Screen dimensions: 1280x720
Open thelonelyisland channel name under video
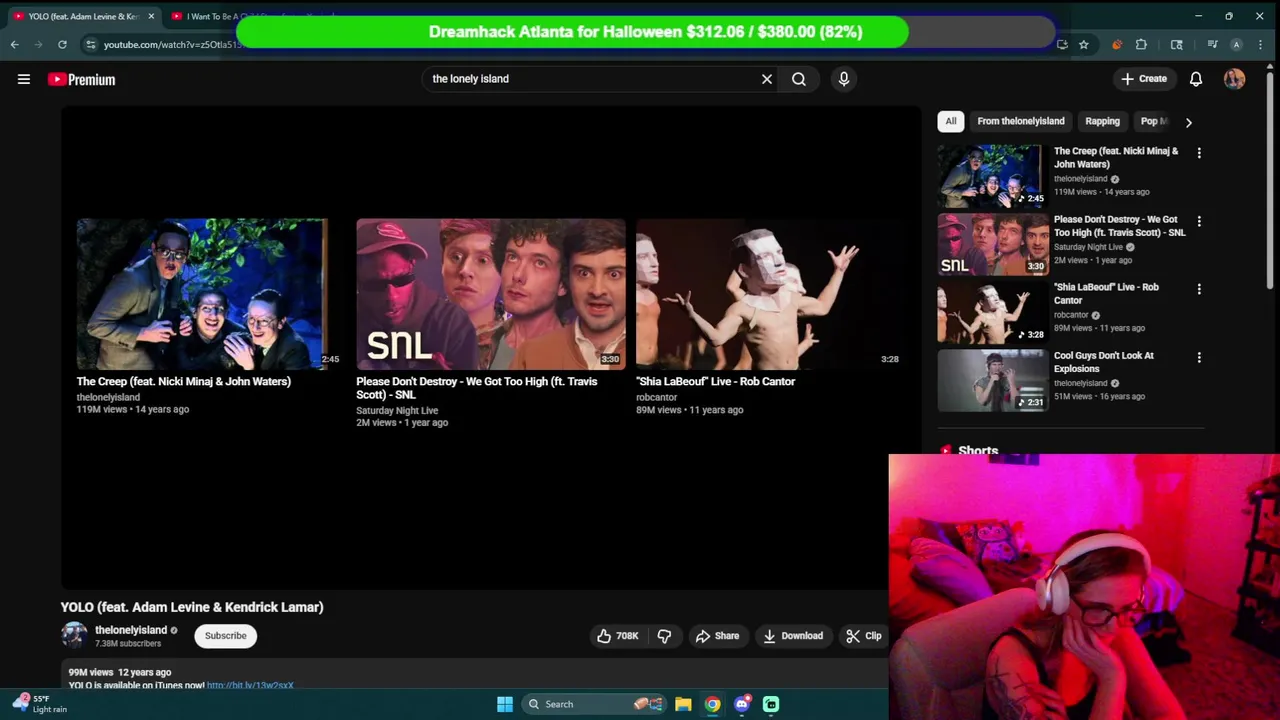click(131, 630)
